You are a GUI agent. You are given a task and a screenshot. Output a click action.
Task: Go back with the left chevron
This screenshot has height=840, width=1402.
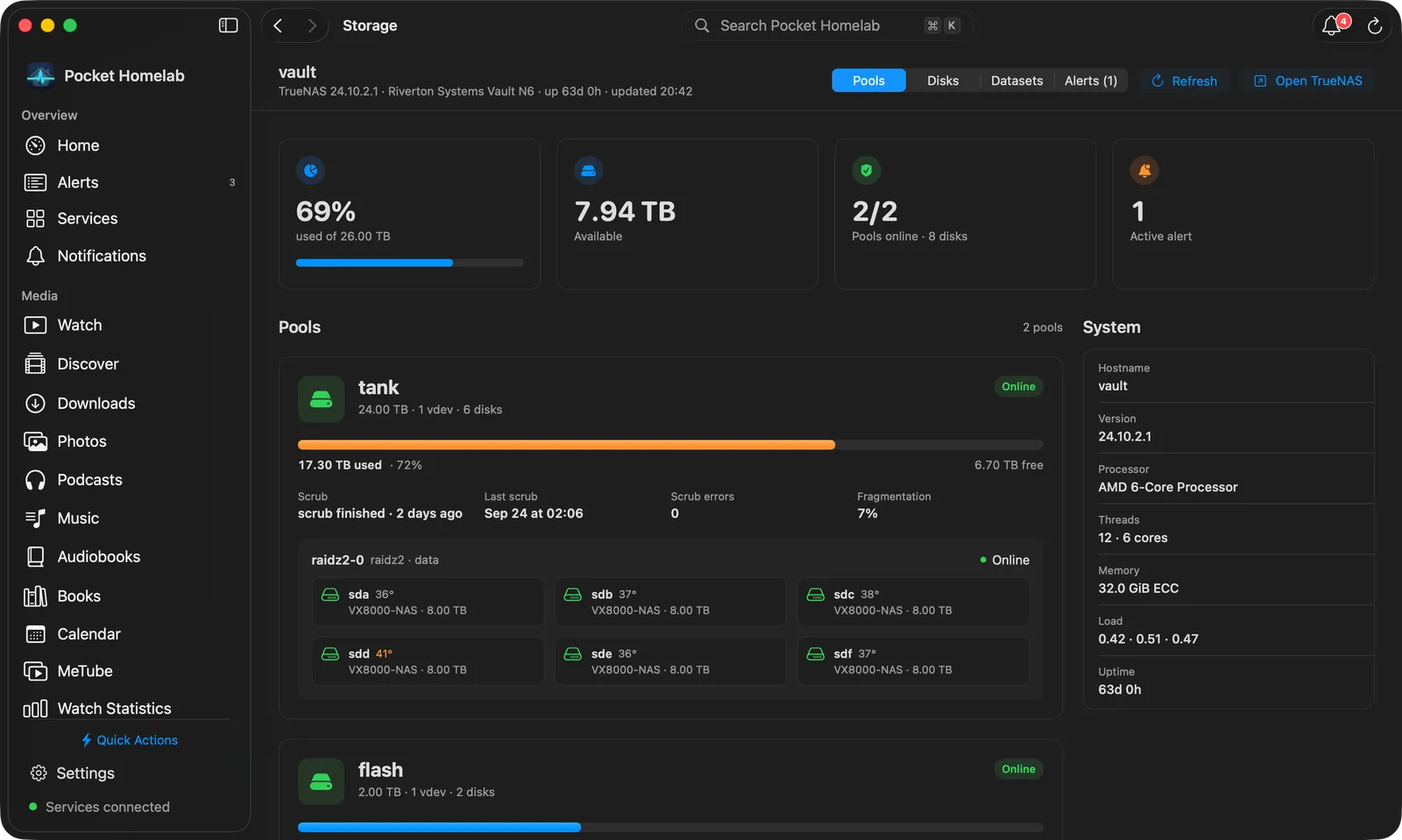click(278, 25)
